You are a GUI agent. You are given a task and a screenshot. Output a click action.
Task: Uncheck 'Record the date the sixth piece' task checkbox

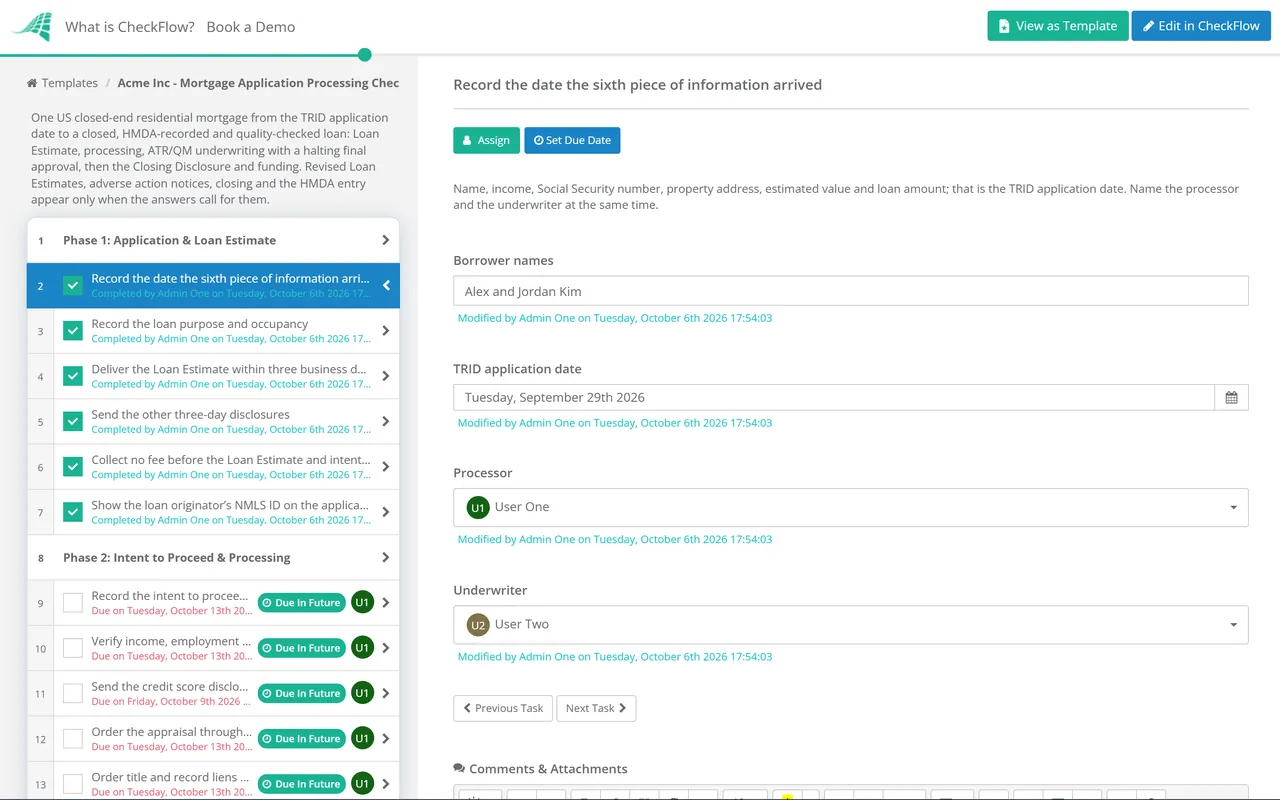[x=73, y=286]
